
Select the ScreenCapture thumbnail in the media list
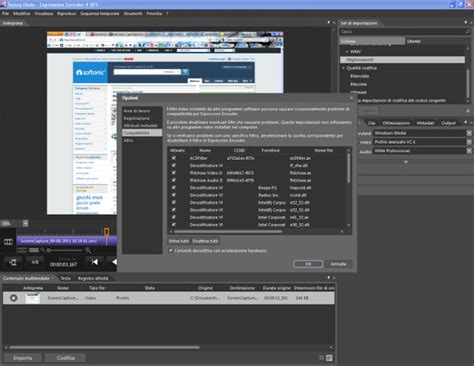click(33, 298)
